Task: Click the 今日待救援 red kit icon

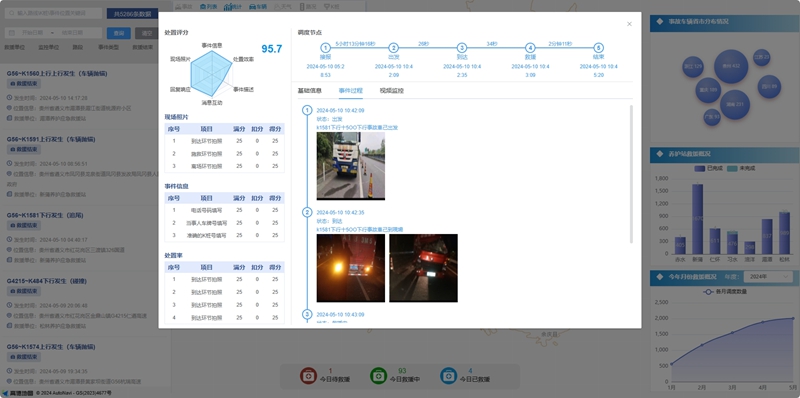Action: tap(308, 376)
